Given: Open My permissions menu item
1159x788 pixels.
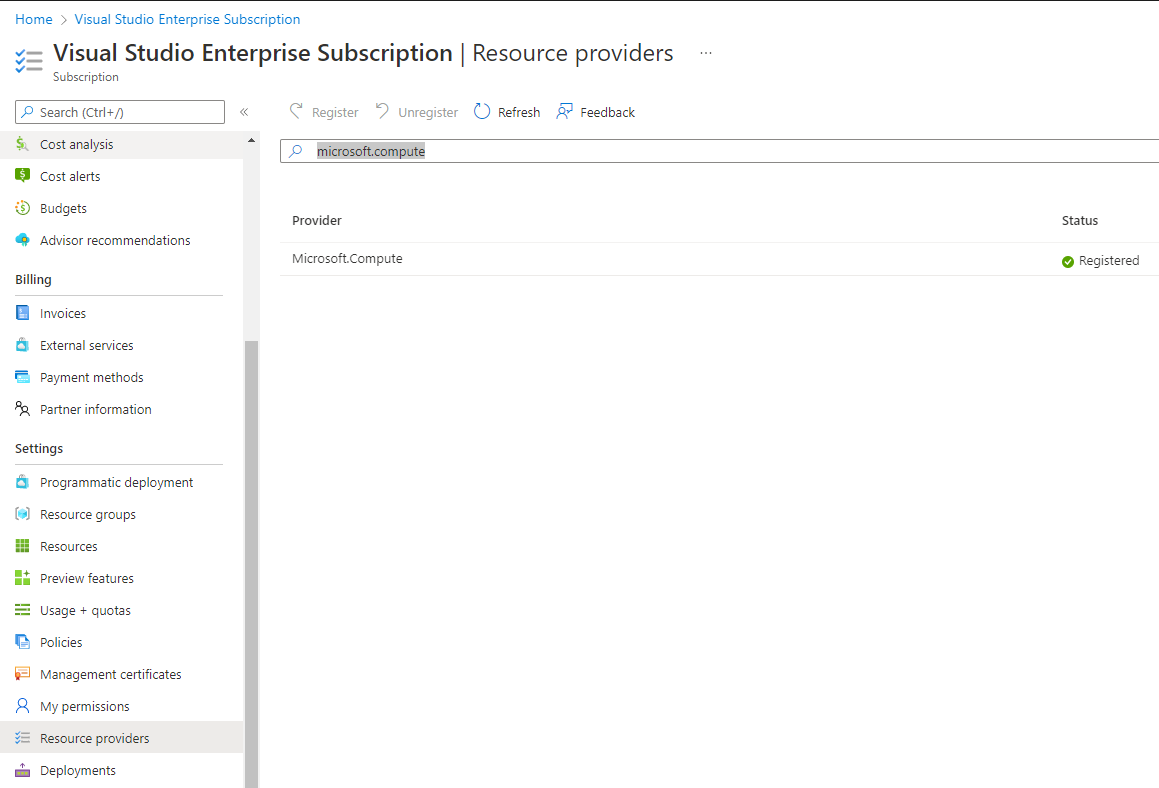Looking at the screenshot, I should pos(121,706).
